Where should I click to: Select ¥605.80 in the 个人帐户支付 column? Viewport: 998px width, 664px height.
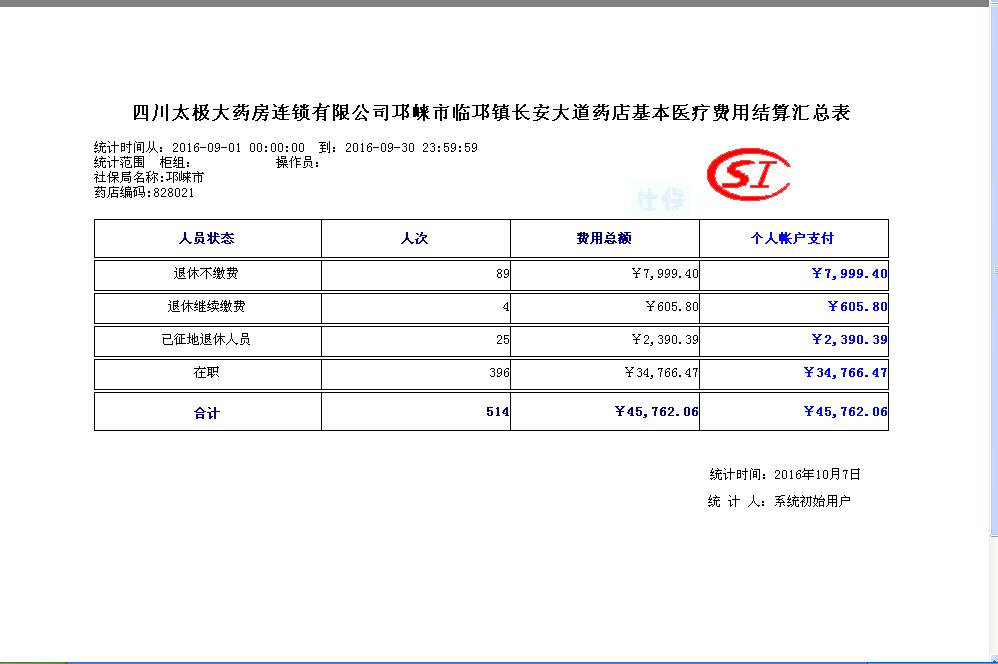tap(858, 307)
